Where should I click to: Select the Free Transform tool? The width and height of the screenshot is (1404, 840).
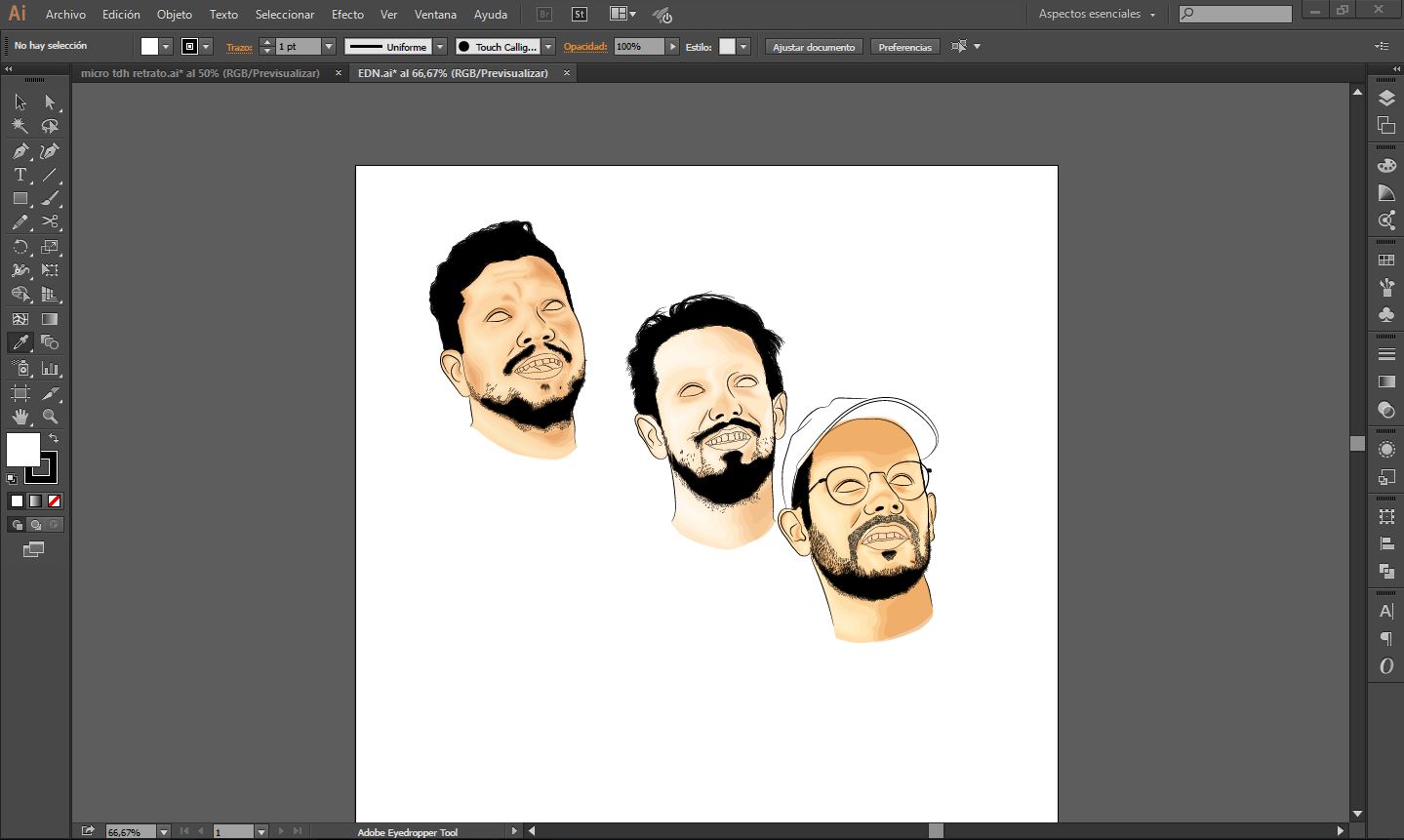pyautogui.click(x=50, y=270)
